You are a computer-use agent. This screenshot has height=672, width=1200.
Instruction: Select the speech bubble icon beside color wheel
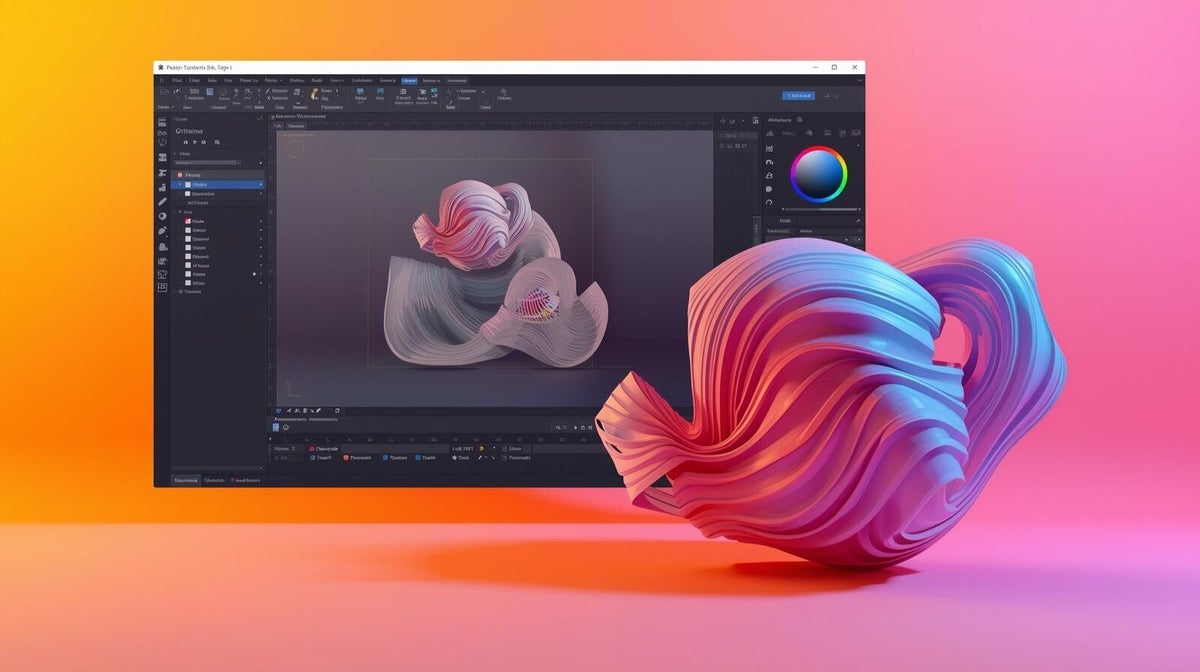point(769,189)
